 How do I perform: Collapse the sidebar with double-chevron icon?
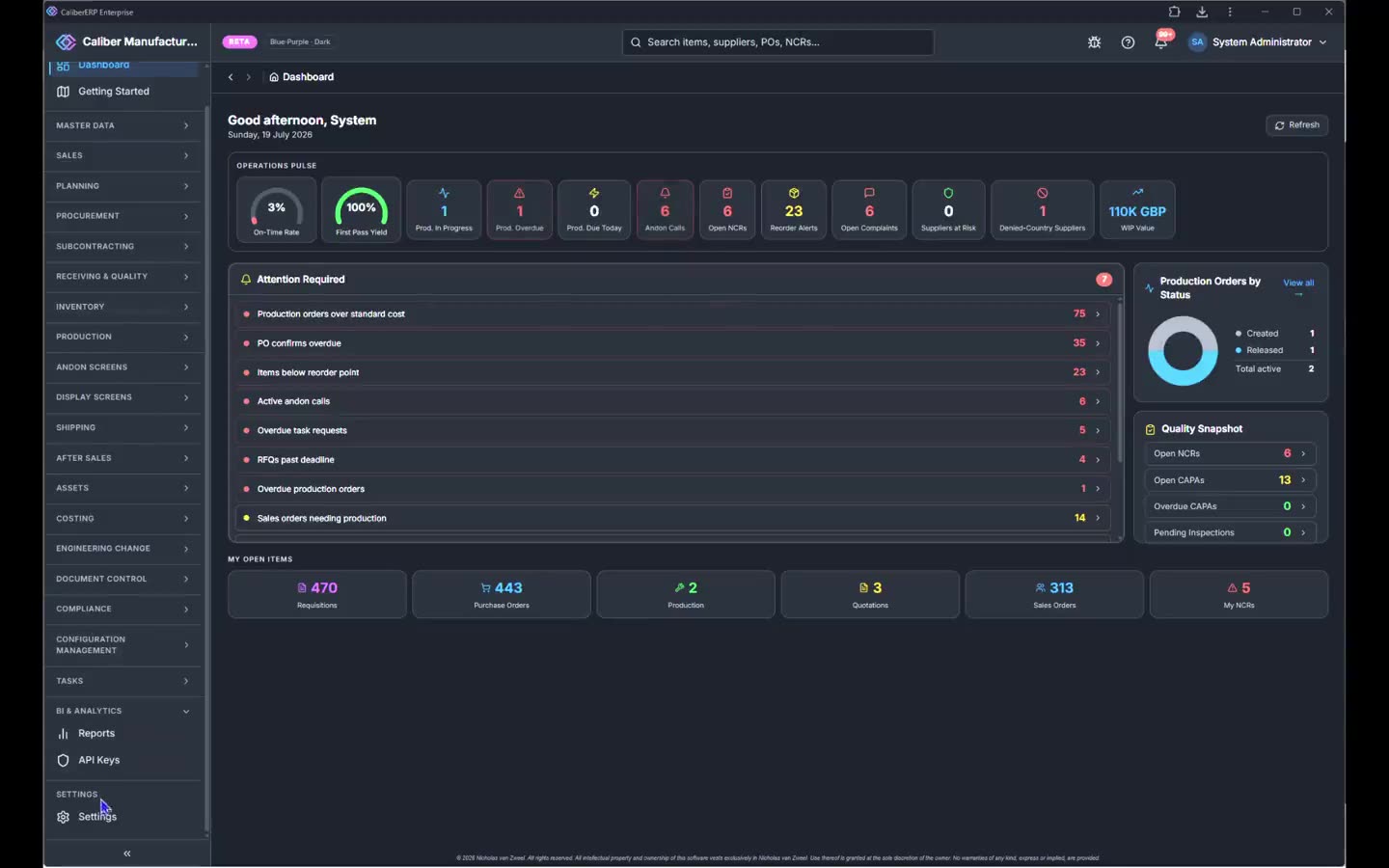tap(126, 854)
